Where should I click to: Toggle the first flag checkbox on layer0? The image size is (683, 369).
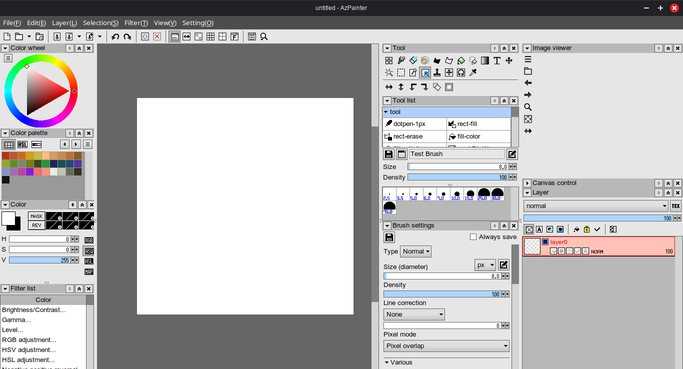553,251
